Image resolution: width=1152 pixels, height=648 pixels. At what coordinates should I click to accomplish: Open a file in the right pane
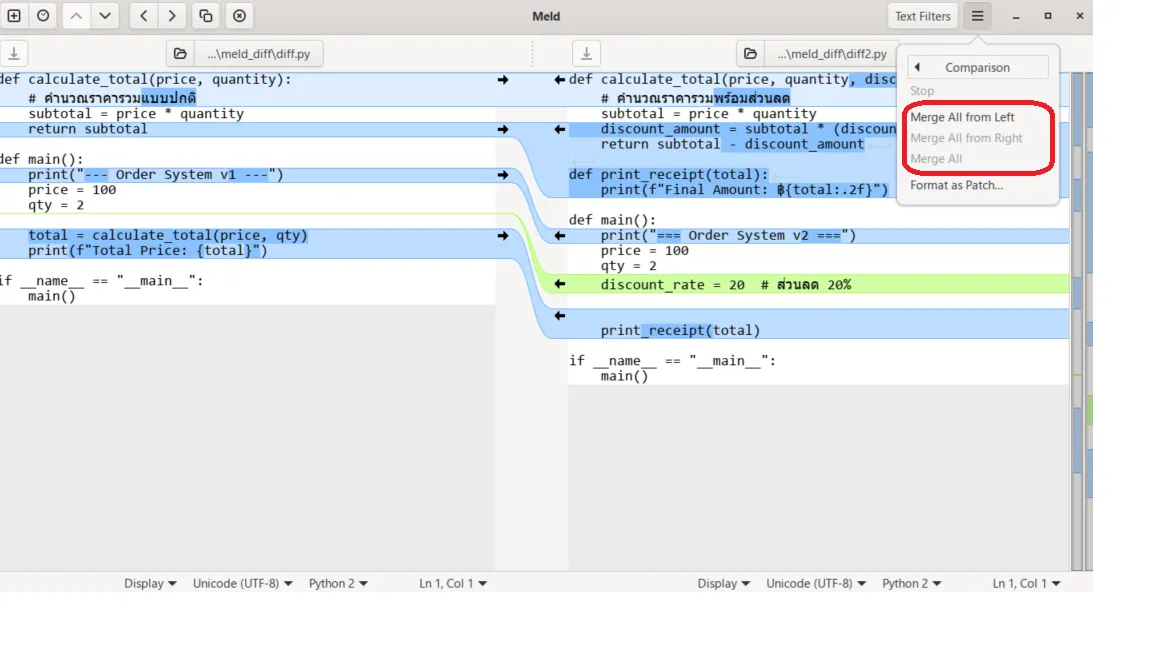pyautogui.click(x=750, y=53)
